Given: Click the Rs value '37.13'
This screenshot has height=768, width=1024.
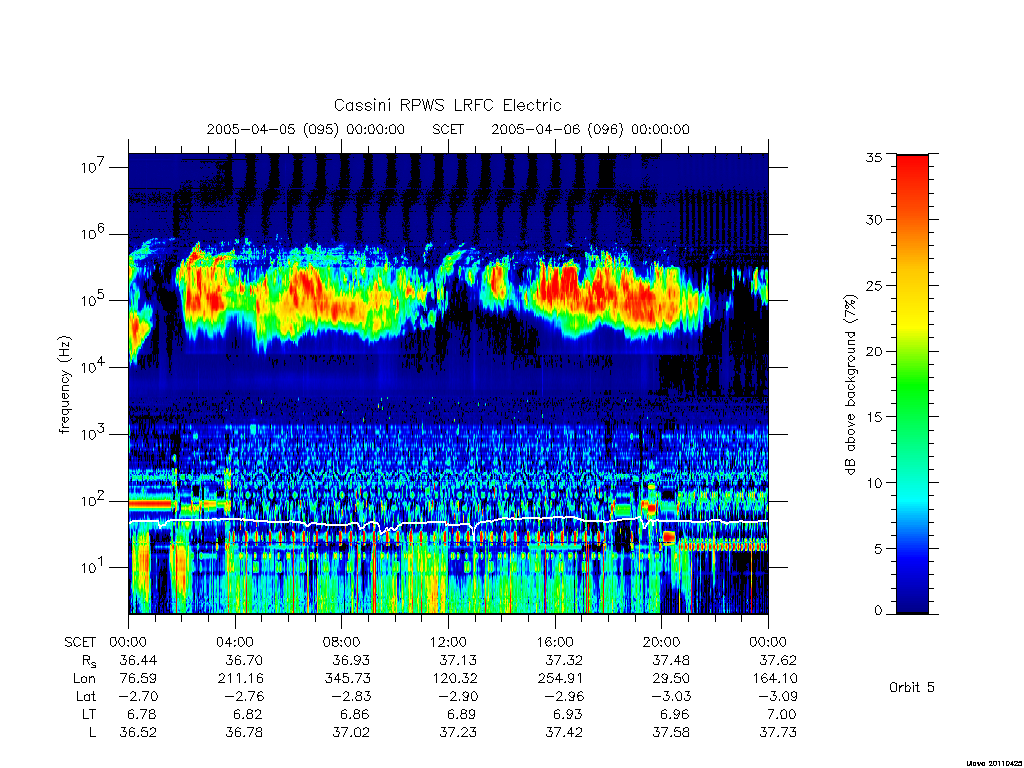Looking at the screenshot, I should (458, 660).
